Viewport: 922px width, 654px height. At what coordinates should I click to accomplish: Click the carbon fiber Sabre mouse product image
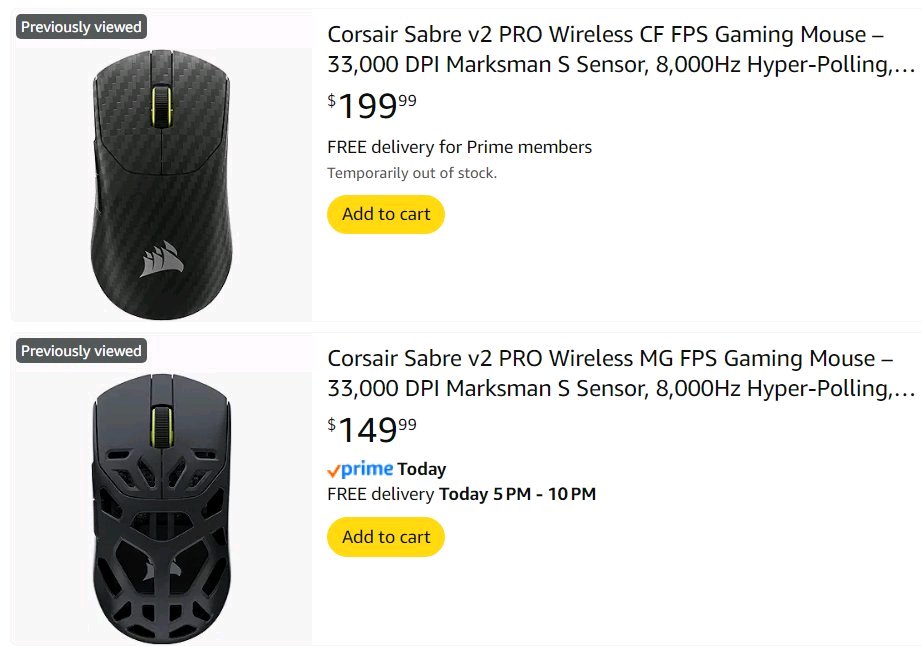point(161,180)
